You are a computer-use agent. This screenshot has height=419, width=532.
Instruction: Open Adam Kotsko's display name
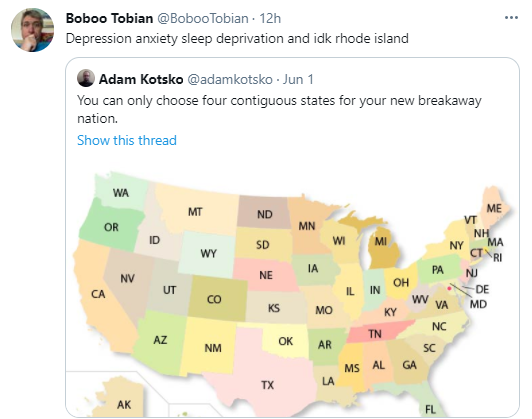click(x=141, y=79)
